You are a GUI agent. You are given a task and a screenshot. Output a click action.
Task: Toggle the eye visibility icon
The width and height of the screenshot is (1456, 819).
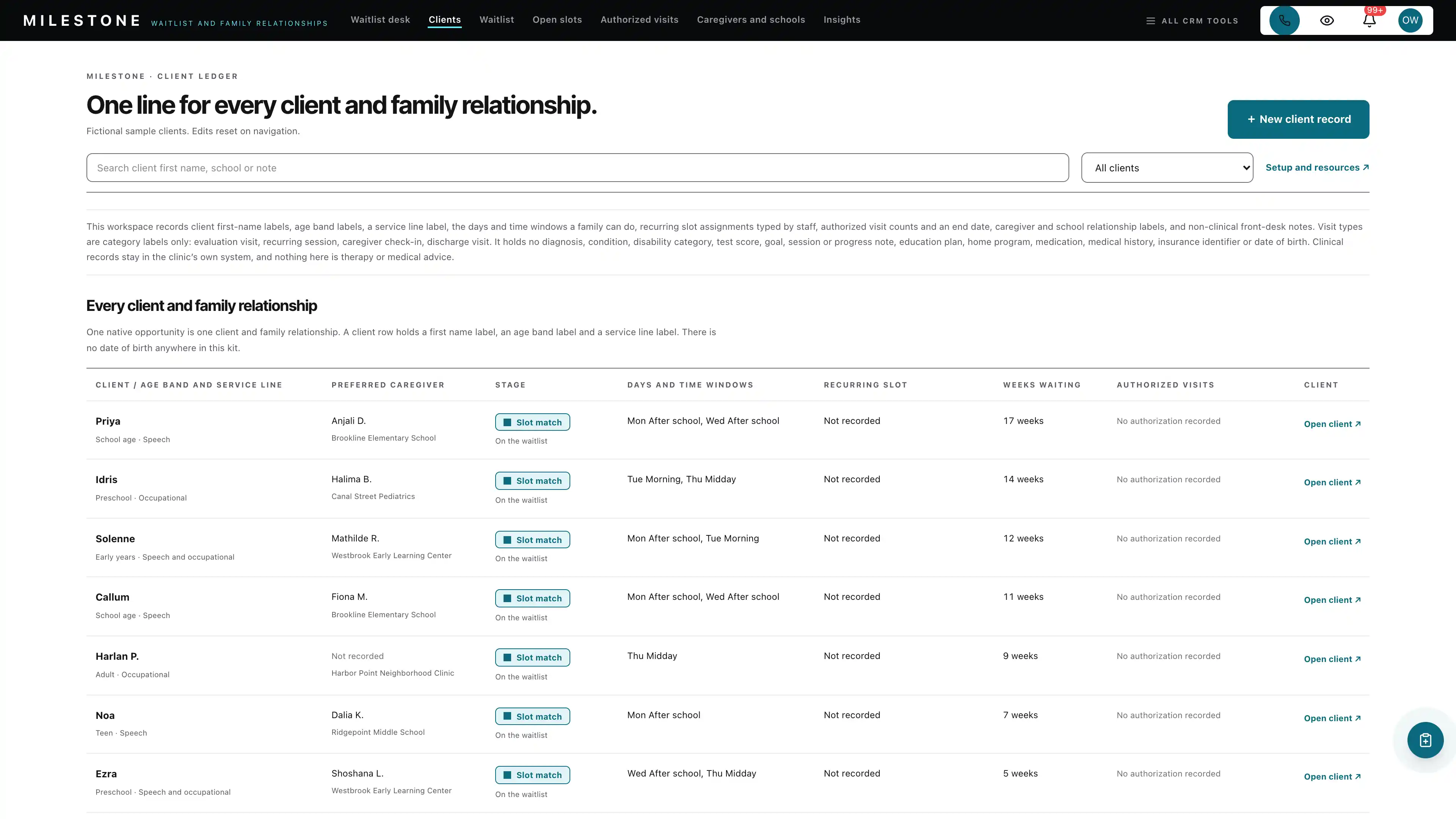point(1327,20)
